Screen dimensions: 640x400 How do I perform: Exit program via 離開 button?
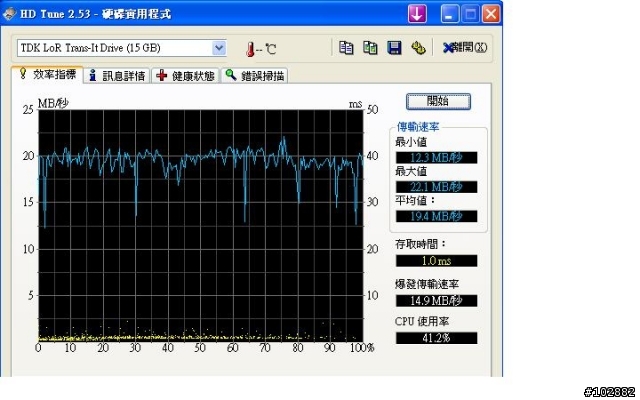pyautogui.click(x=465, y=48)
